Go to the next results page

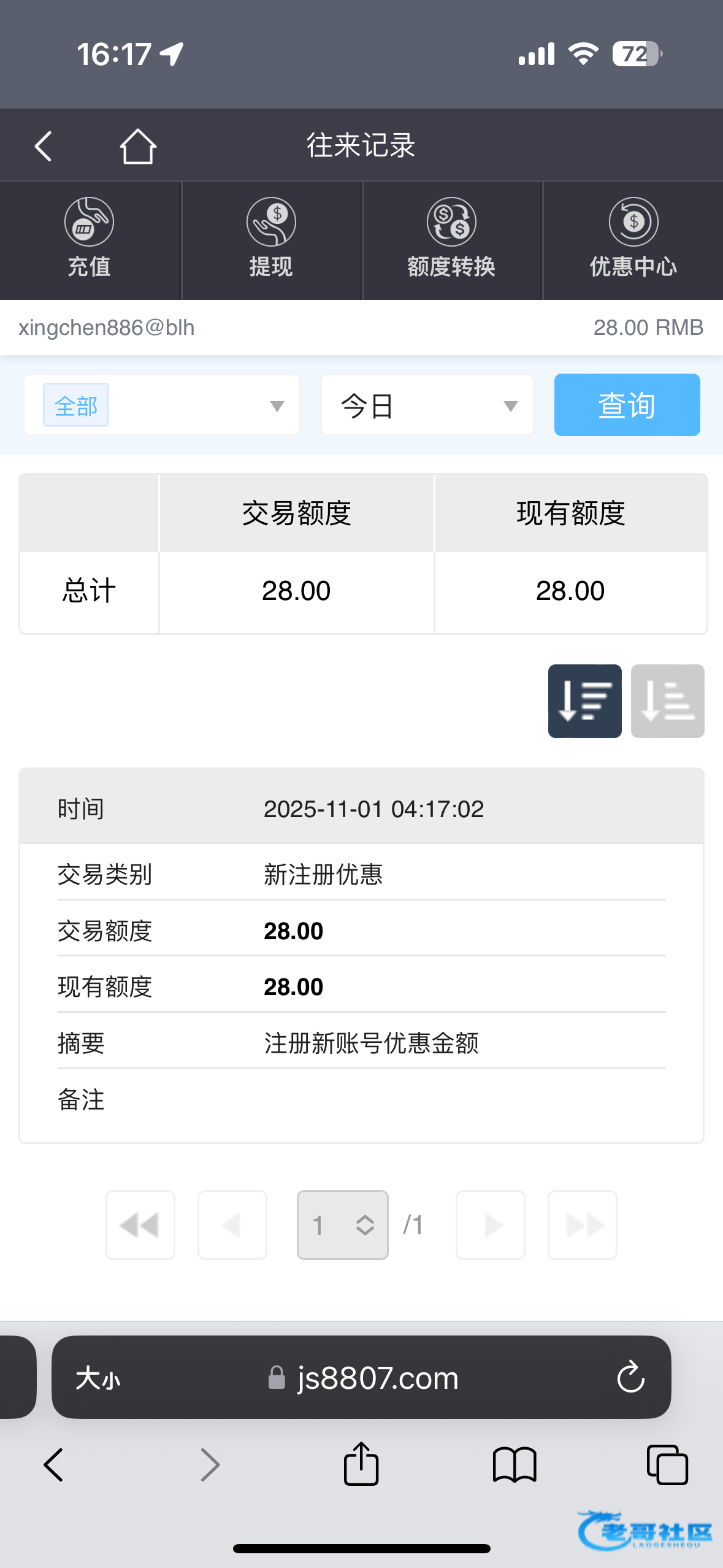[x=491, y=1225]
